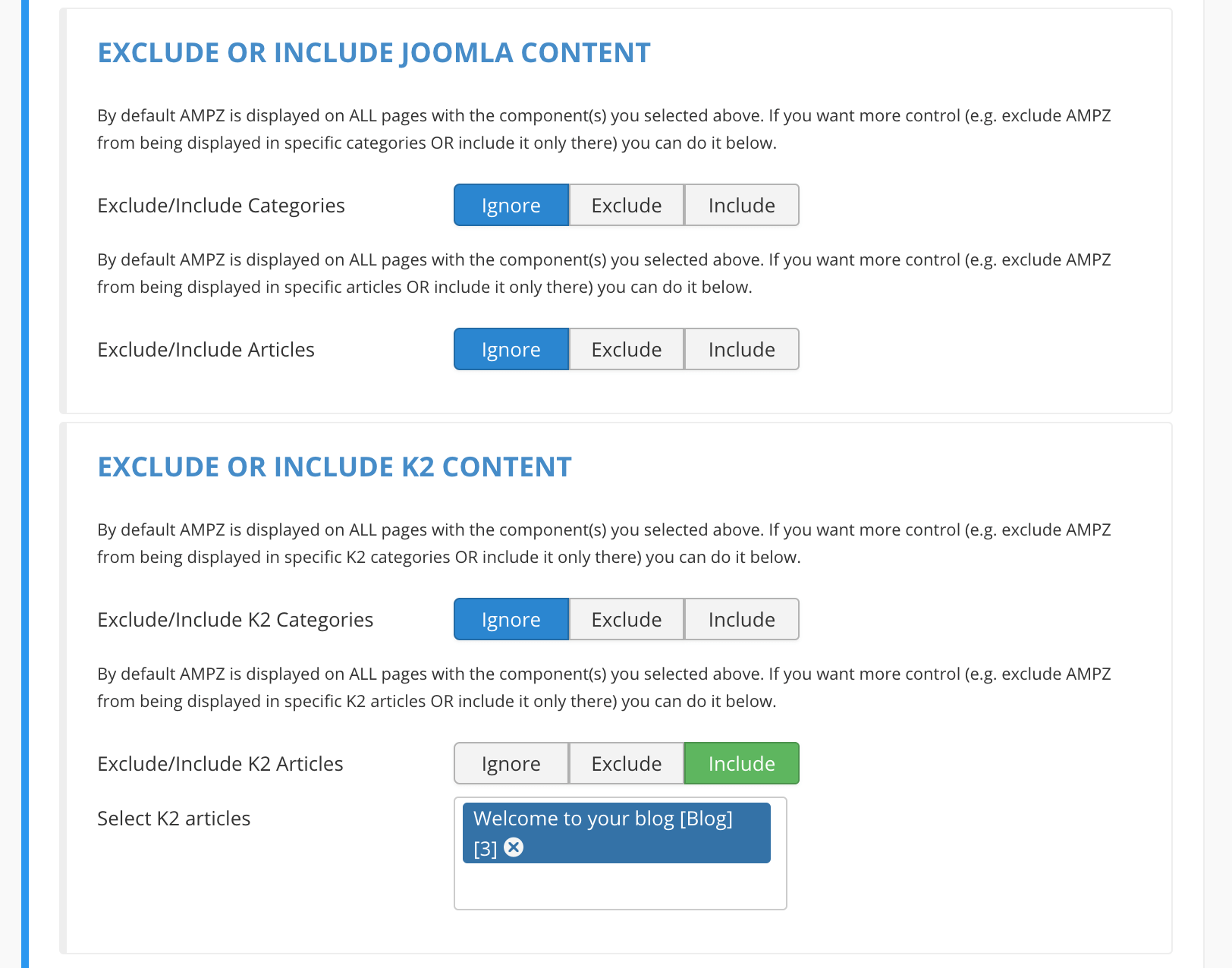Remove the 'Welcome to your blog' tag
Screen dimensions: 1232x968
(514, 847)
